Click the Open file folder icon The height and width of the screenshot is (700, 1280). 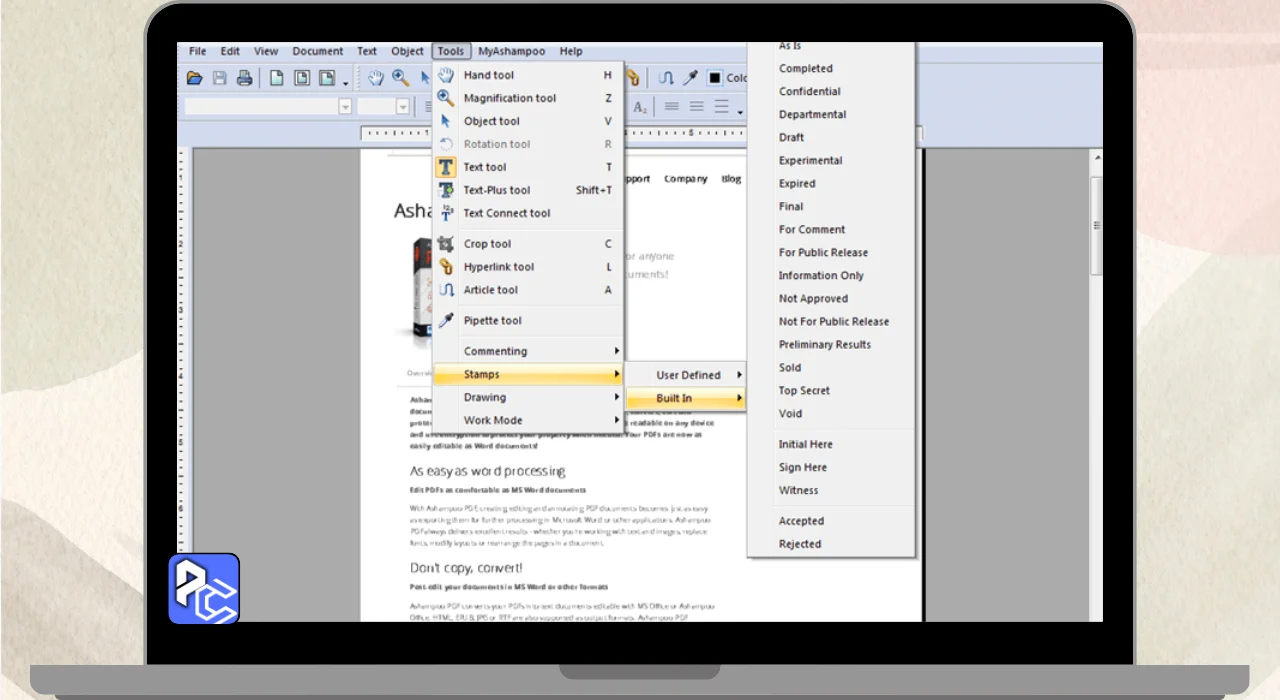coord(195,78)
